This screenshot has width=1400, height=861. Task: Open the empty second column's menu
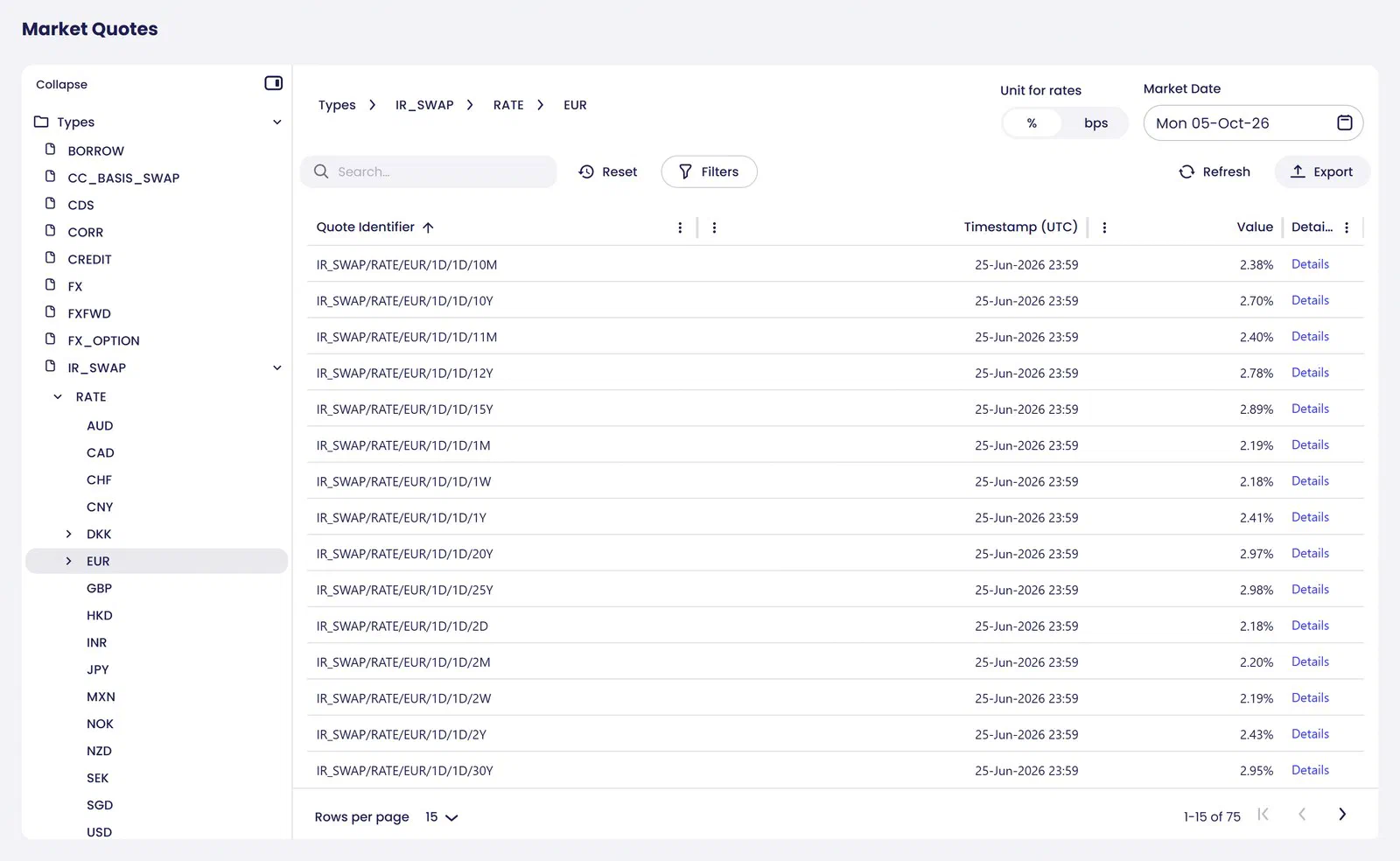[714, 227]
